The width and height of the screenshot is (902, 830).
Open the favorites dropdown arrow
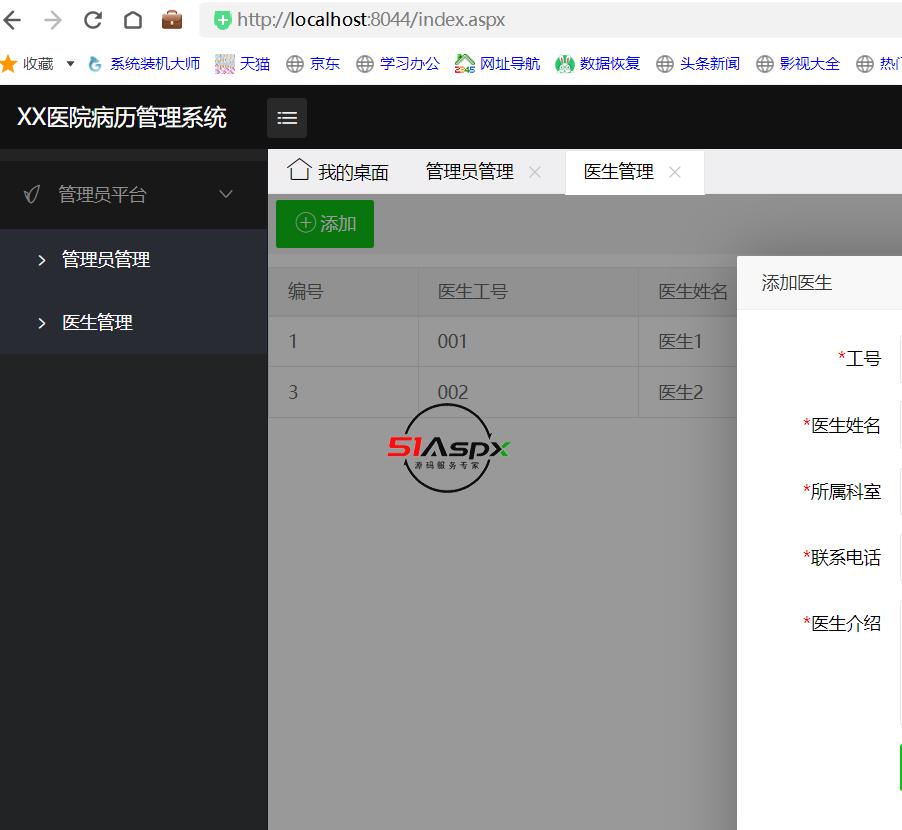point(70,64)
